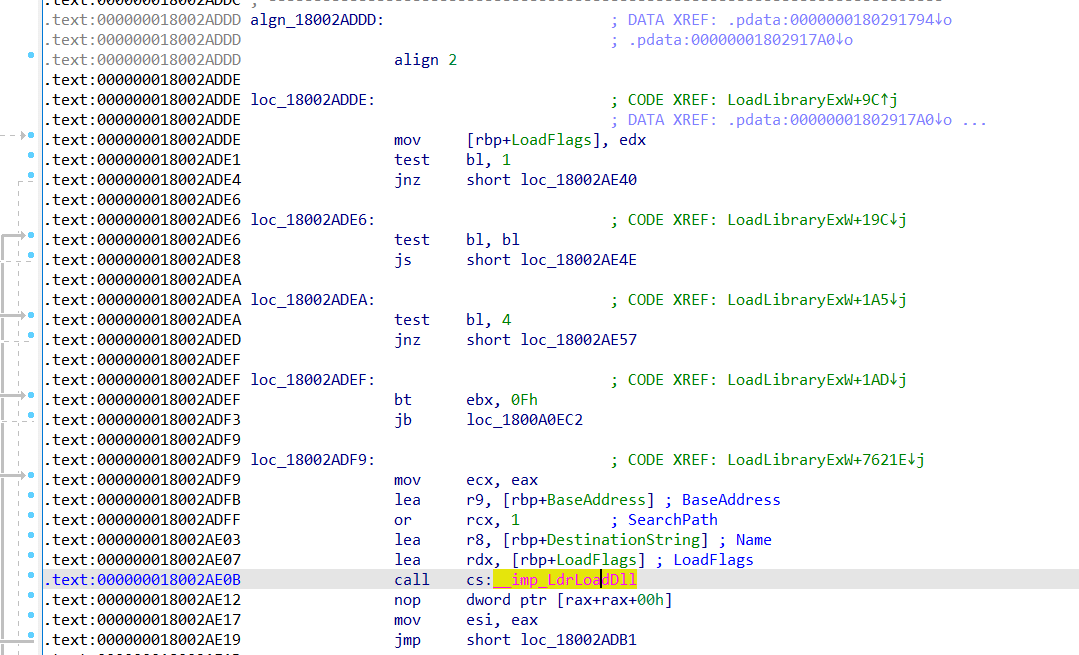The height and width of the screenshot is (655, 1079).
Task: Toggle breakpoint dot at call LdrLoadDll line
Action: click(31, 575)
